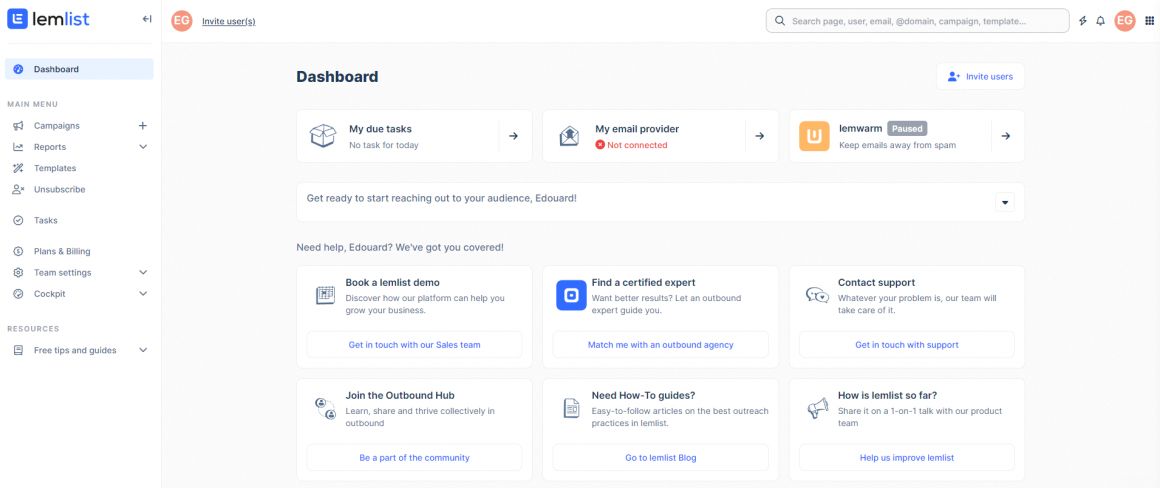Expand the Get ready to start panel
Viewport: 1160px width, 488px height.
tap(1005, 202)
